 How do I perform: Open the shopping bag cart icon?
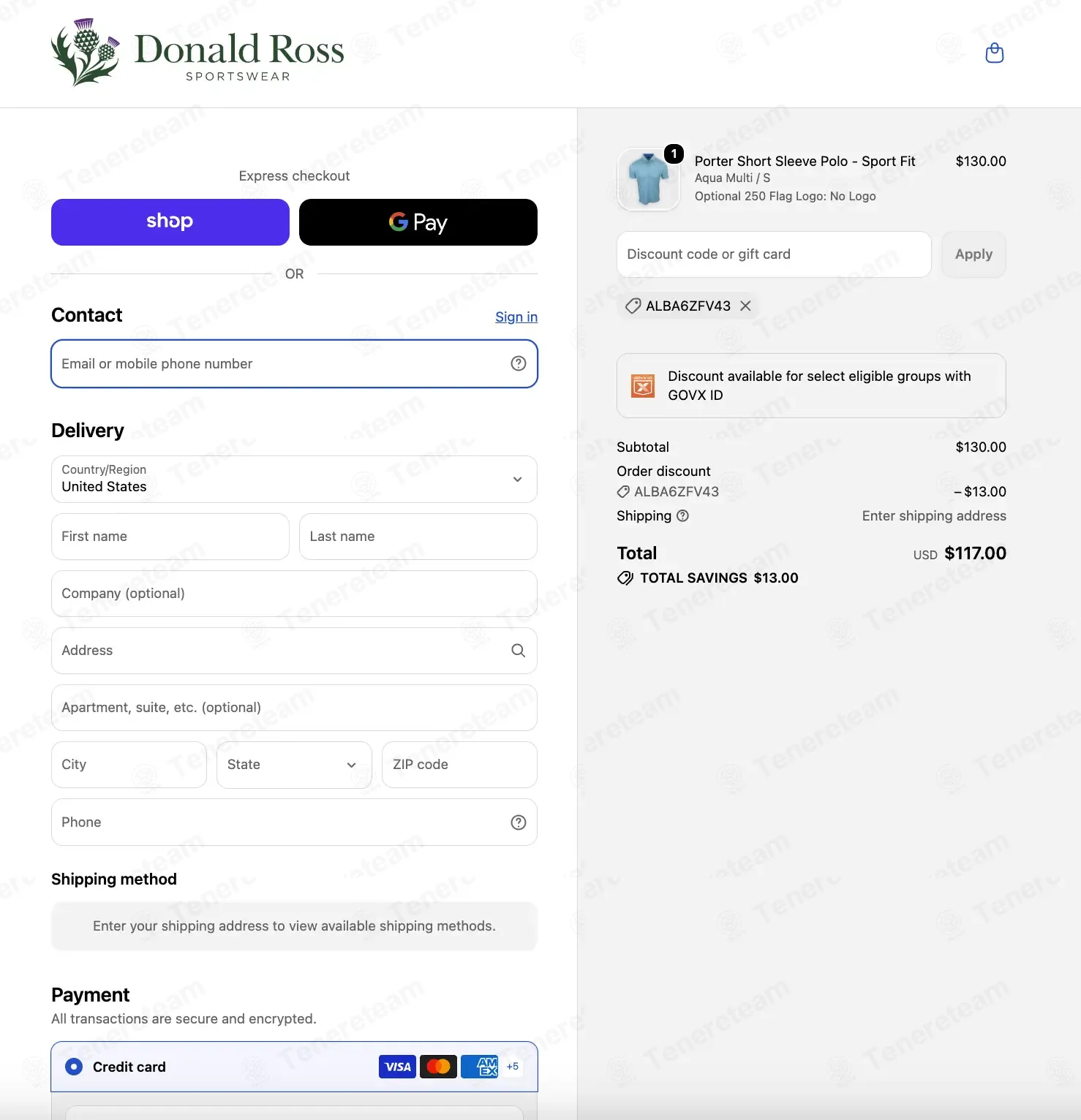[995, 53]
